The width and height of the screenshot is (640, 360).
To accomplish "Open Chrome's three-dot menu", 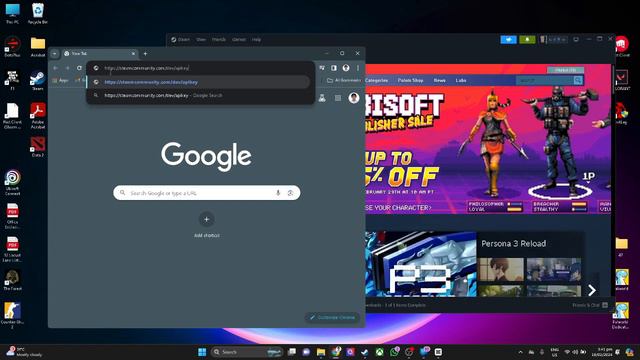I will point(358,68).
